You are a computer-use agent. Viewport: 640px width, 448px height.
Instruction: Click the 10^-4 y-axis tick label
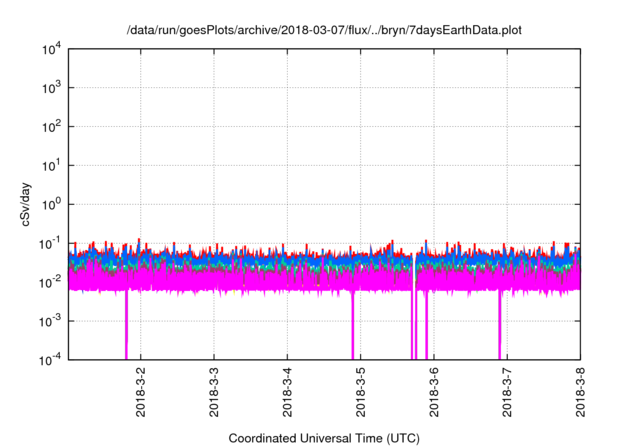51,360
